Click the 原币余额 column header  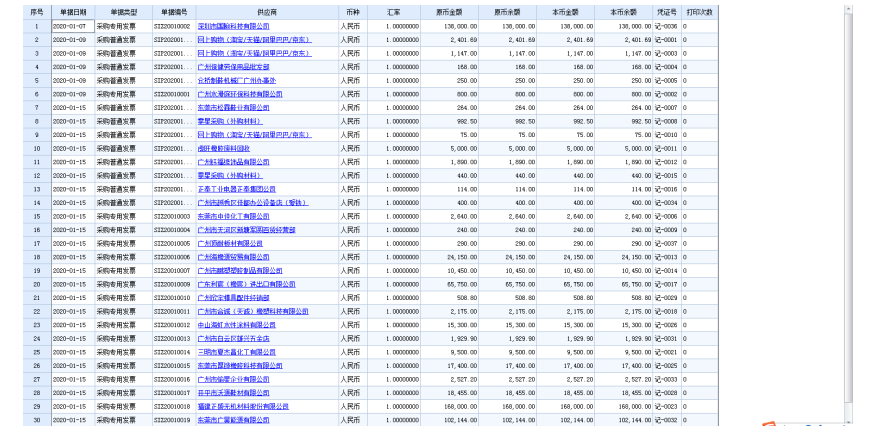[507, 12]
